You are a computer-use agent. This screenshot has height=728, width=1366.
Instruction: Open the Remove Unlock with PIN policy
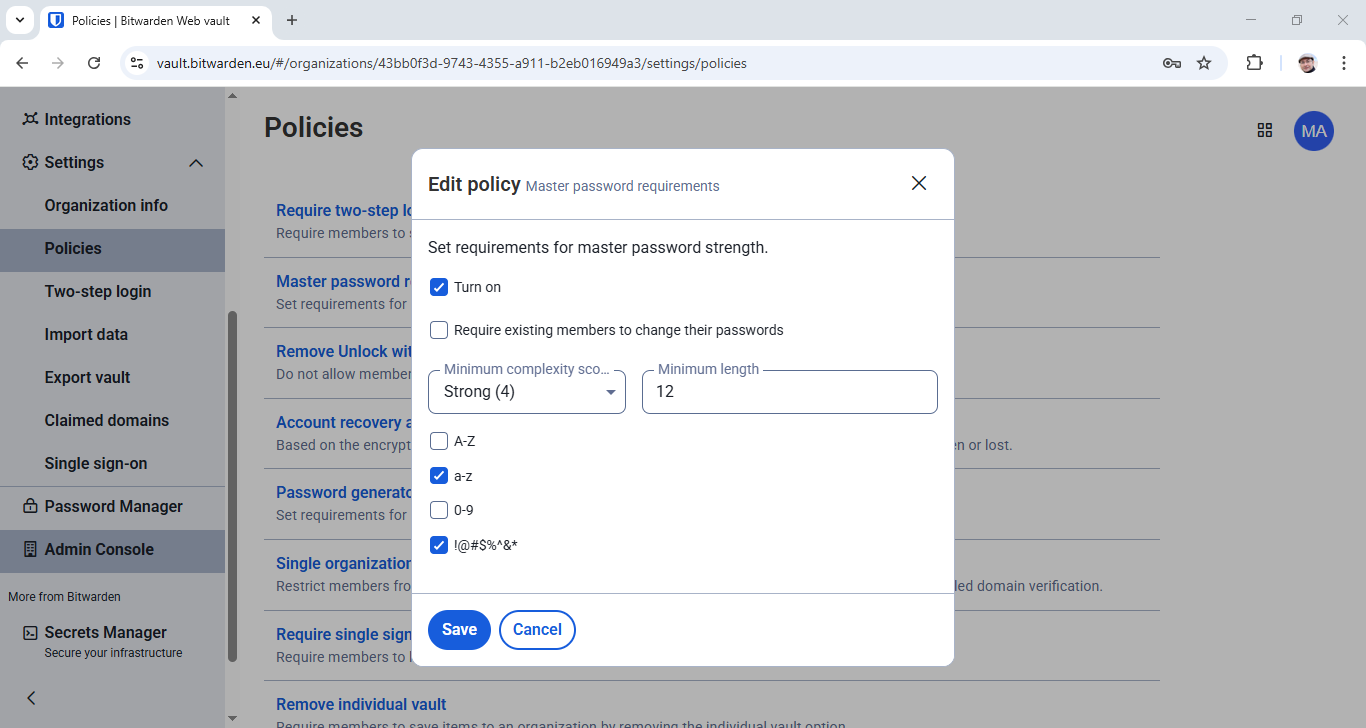tap(344, 351)
